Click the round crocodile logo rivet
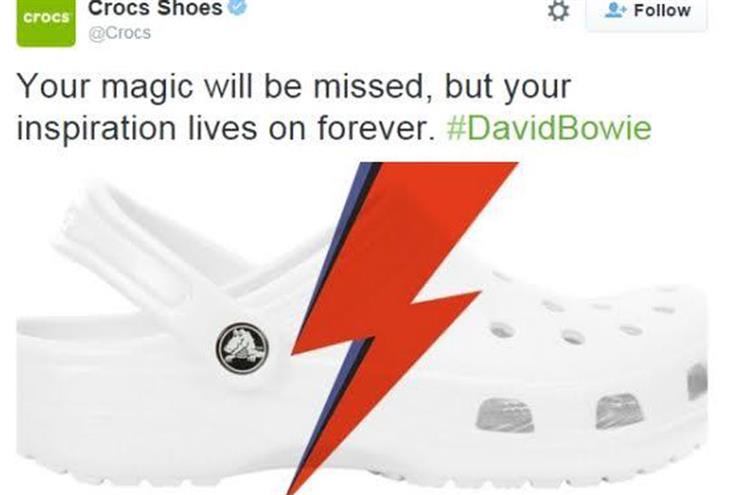 (242, 349)
